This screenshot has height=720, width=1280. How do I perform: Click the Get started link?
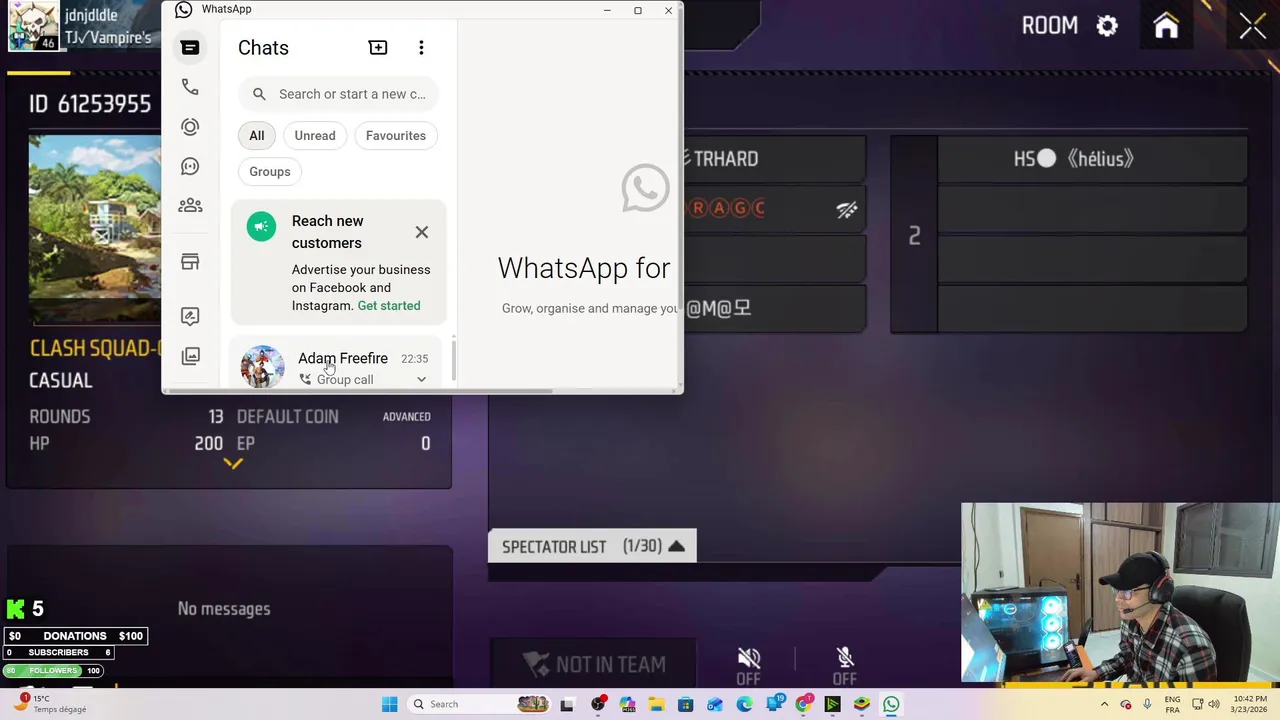[389, 306]
